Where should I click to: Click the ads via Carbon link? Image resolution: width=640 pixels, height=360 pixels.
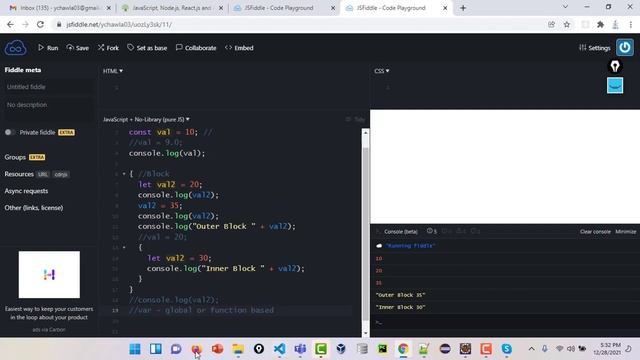pyautogui.click(x=49, y=329)
